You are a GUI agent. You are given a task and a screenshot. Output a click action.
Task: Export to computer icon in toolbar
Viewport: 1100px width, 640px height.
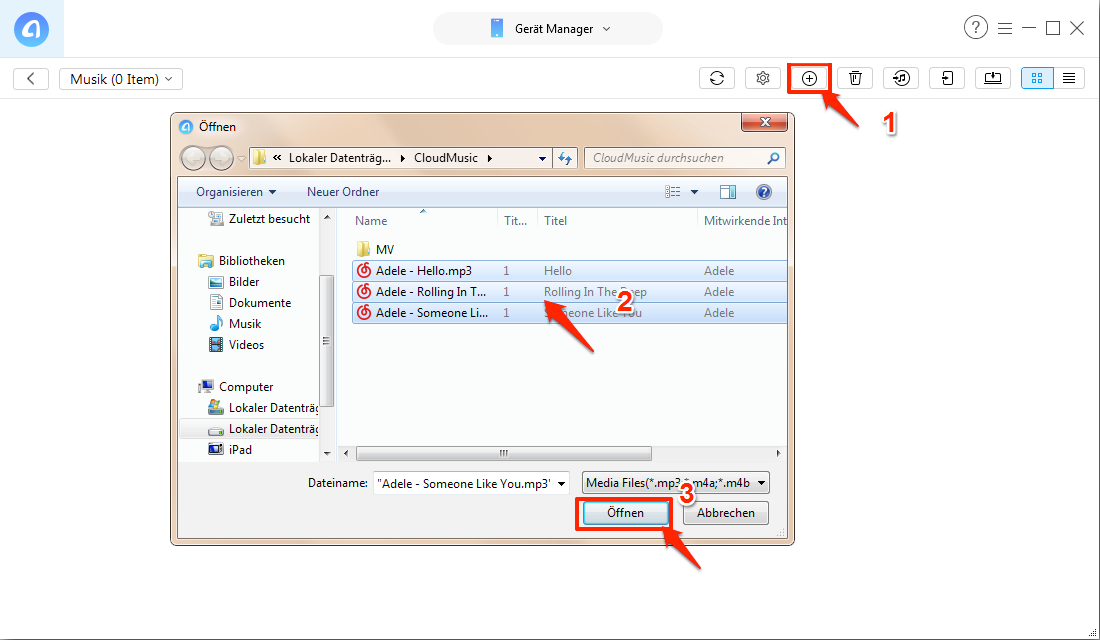[x=993, y=78]
